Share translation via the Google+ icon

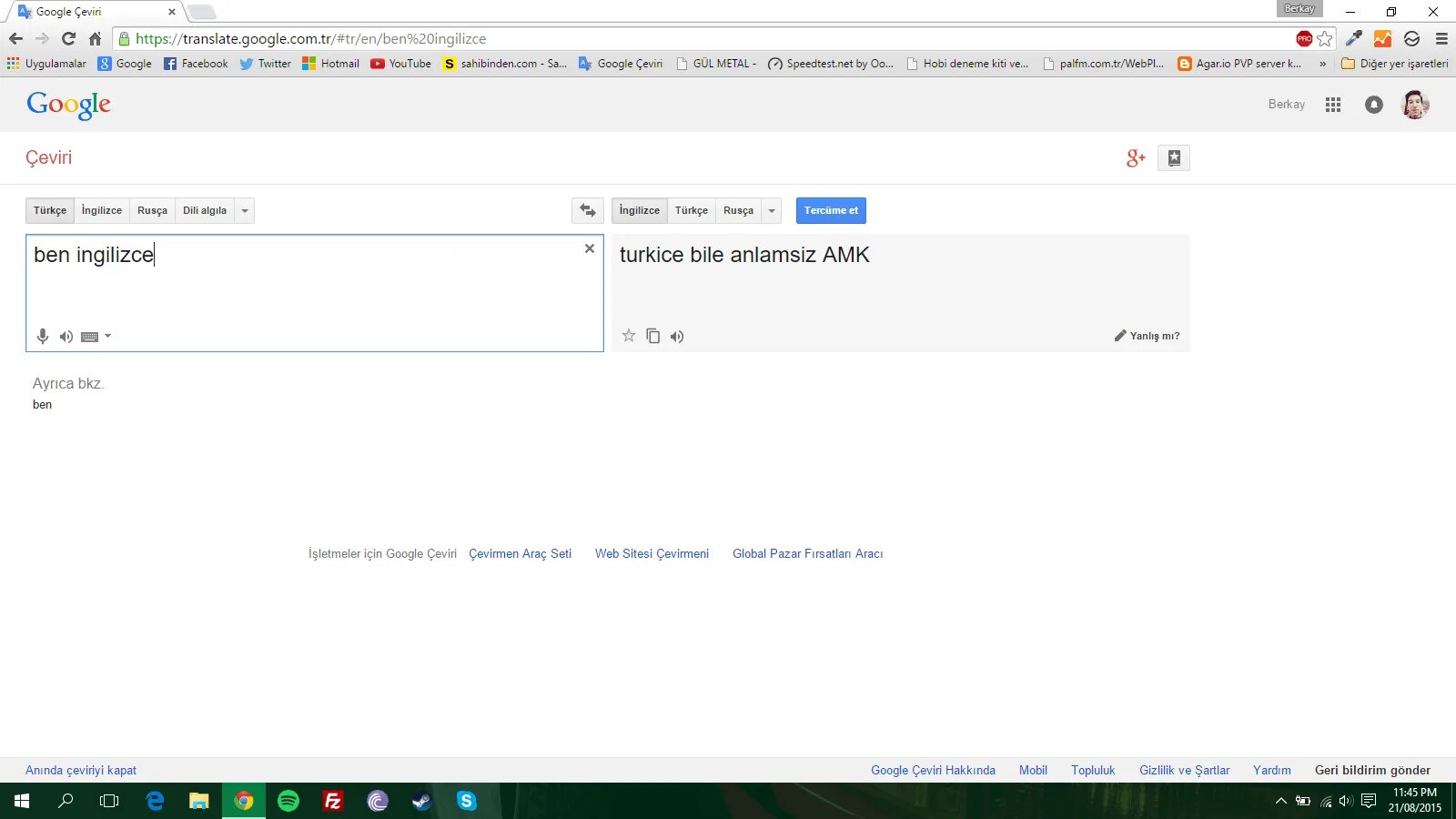pos(1134,157)
